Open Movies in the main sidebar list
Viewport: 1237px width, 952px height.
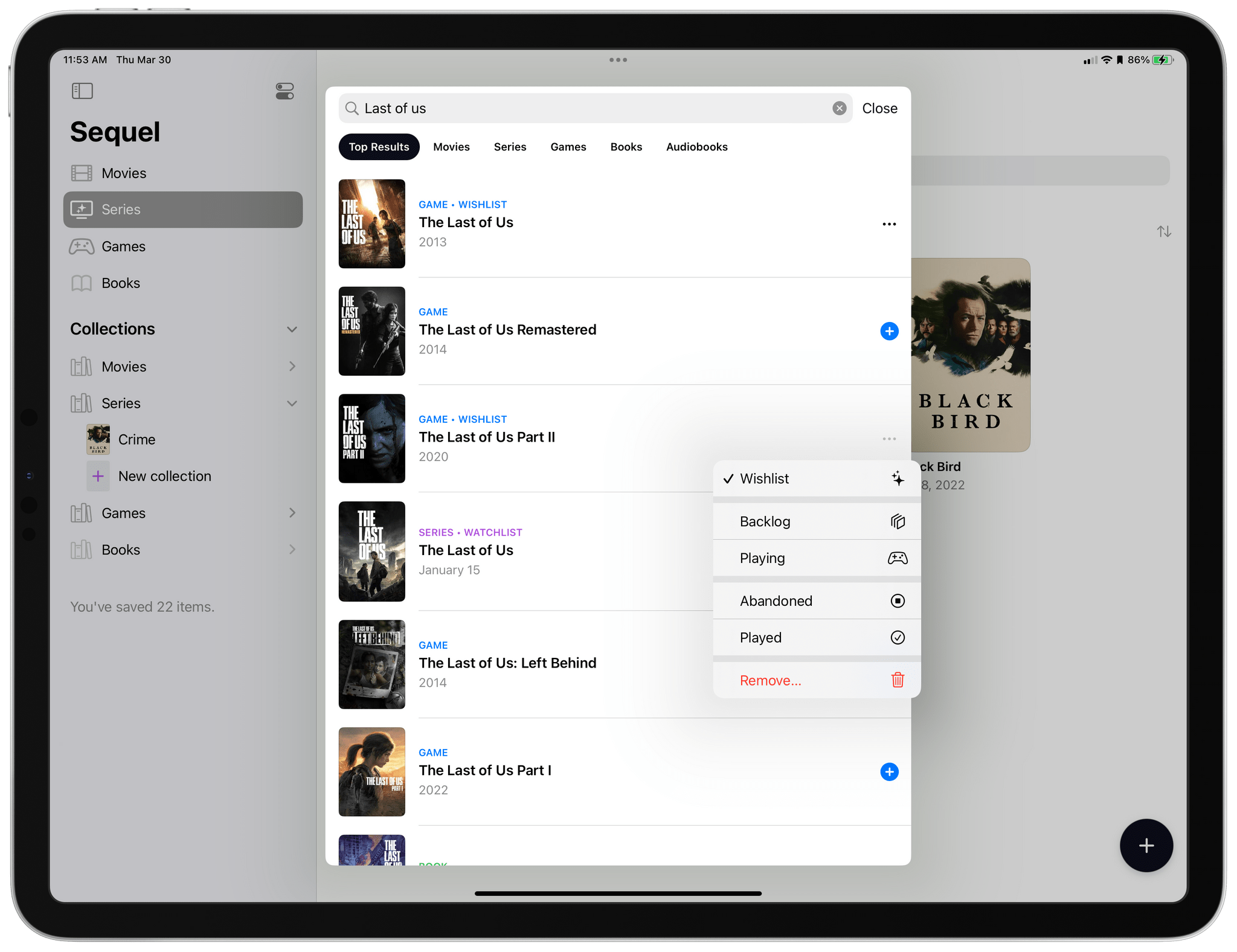click(x=183, y=173)
